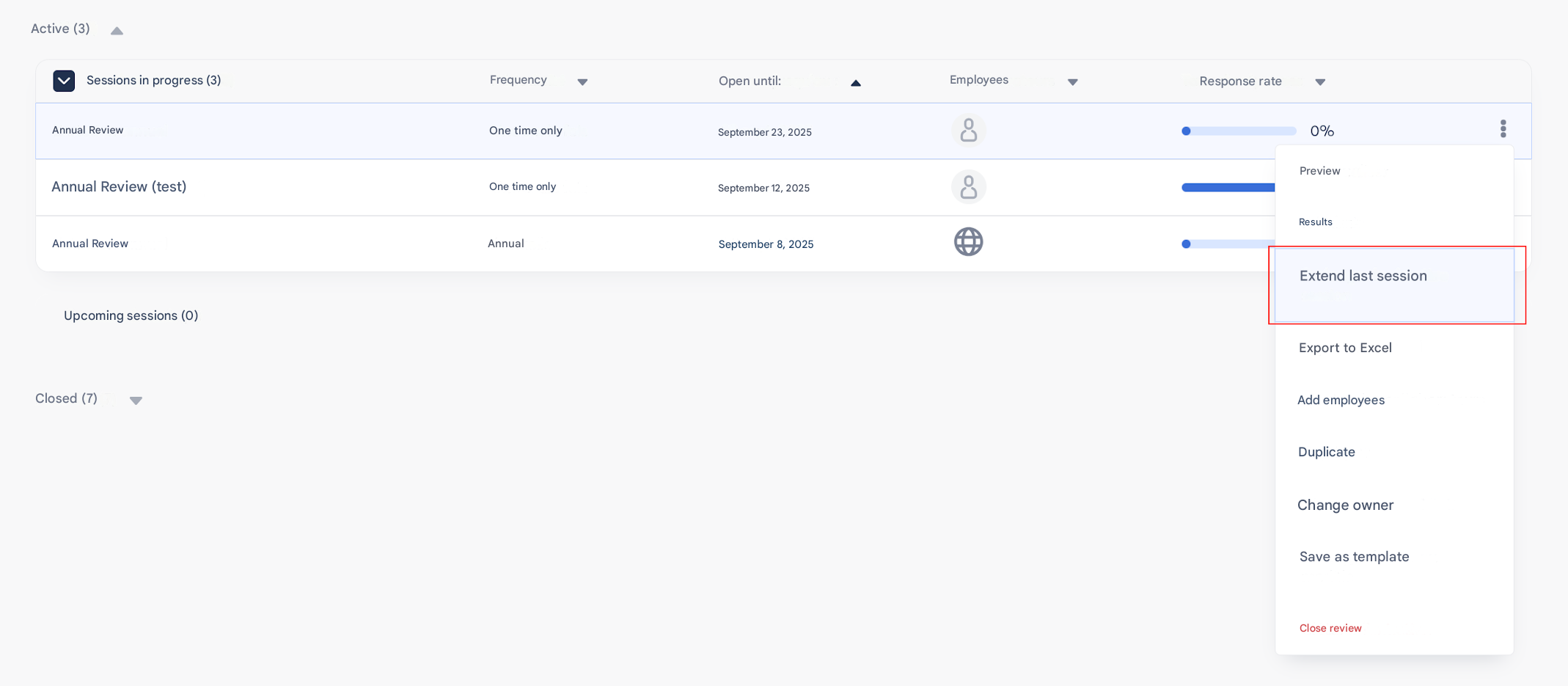Image resolution: width=1568 pixels, height=686 pixels.
Task: Click the 0% response rate progress bar
Action: tap(1238, 131)
